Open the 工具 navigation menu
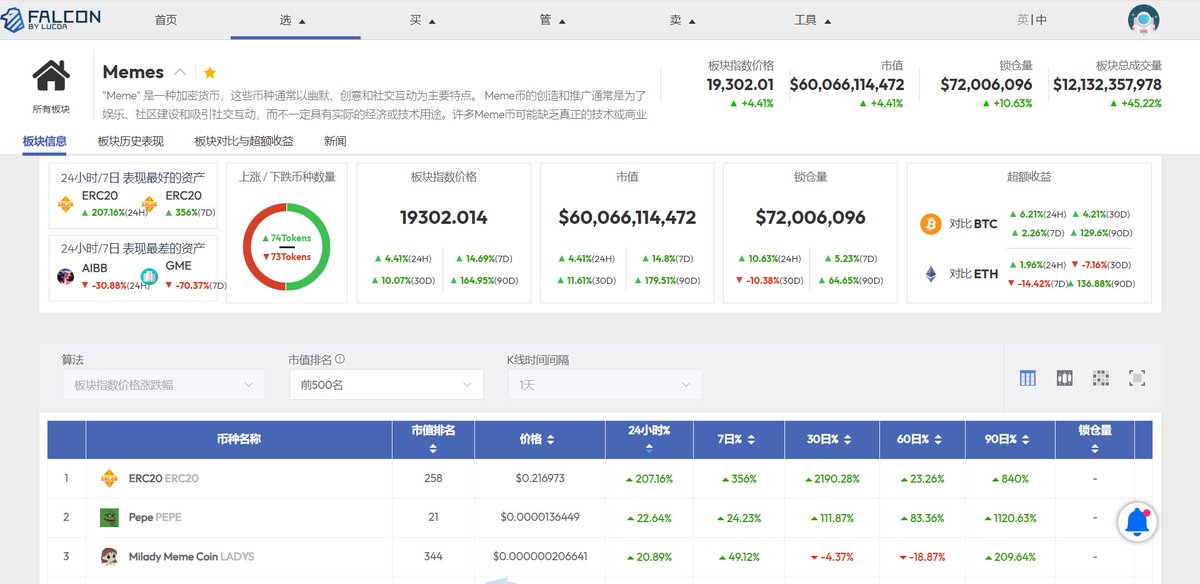The image size is (1200, 584). tap(813, 20)
